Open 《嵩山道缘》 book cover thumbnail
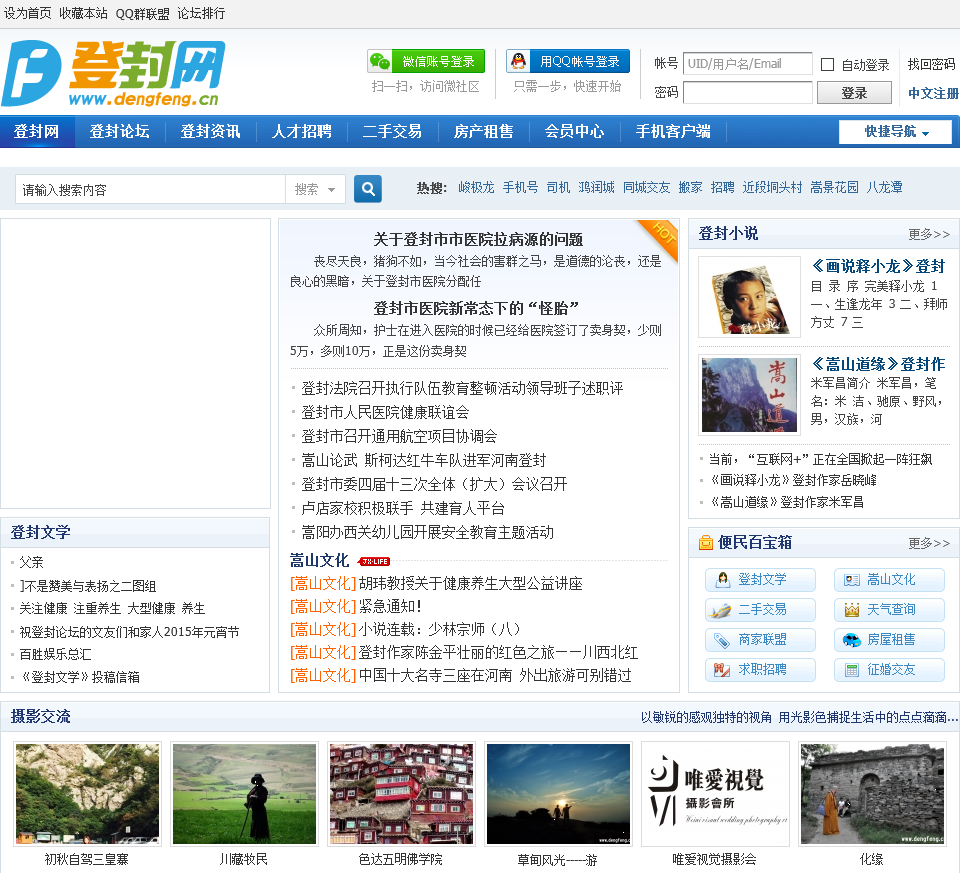Viewport: 960px width, 873px height. coord(749,395)
